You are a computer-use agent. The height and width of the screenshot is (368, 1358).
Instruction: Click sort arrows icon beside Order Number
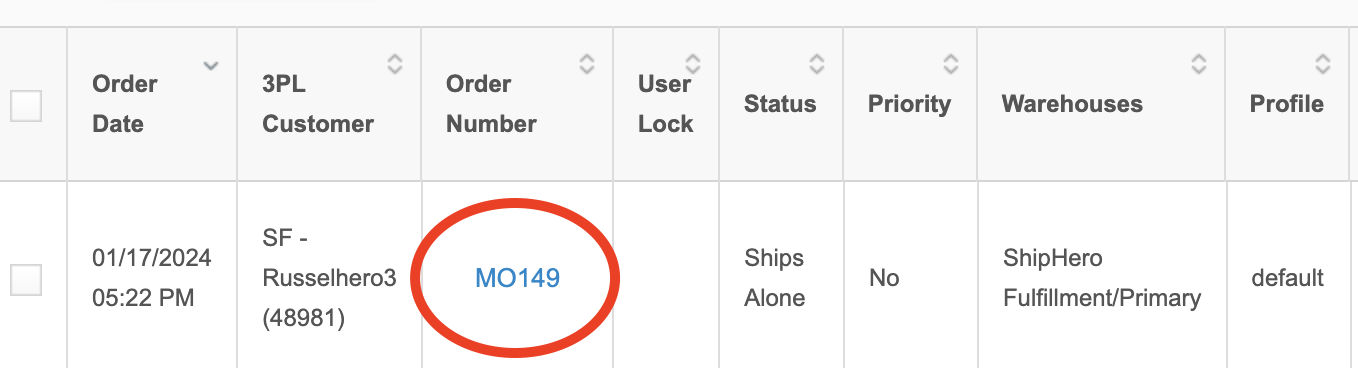pos(587,64)
